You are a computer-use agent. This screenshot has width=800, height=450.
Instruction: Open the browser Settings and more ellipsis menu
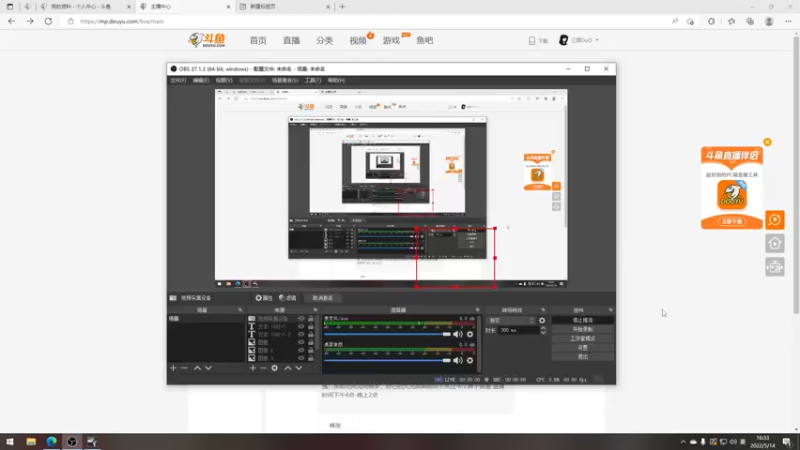coord(788,21)
